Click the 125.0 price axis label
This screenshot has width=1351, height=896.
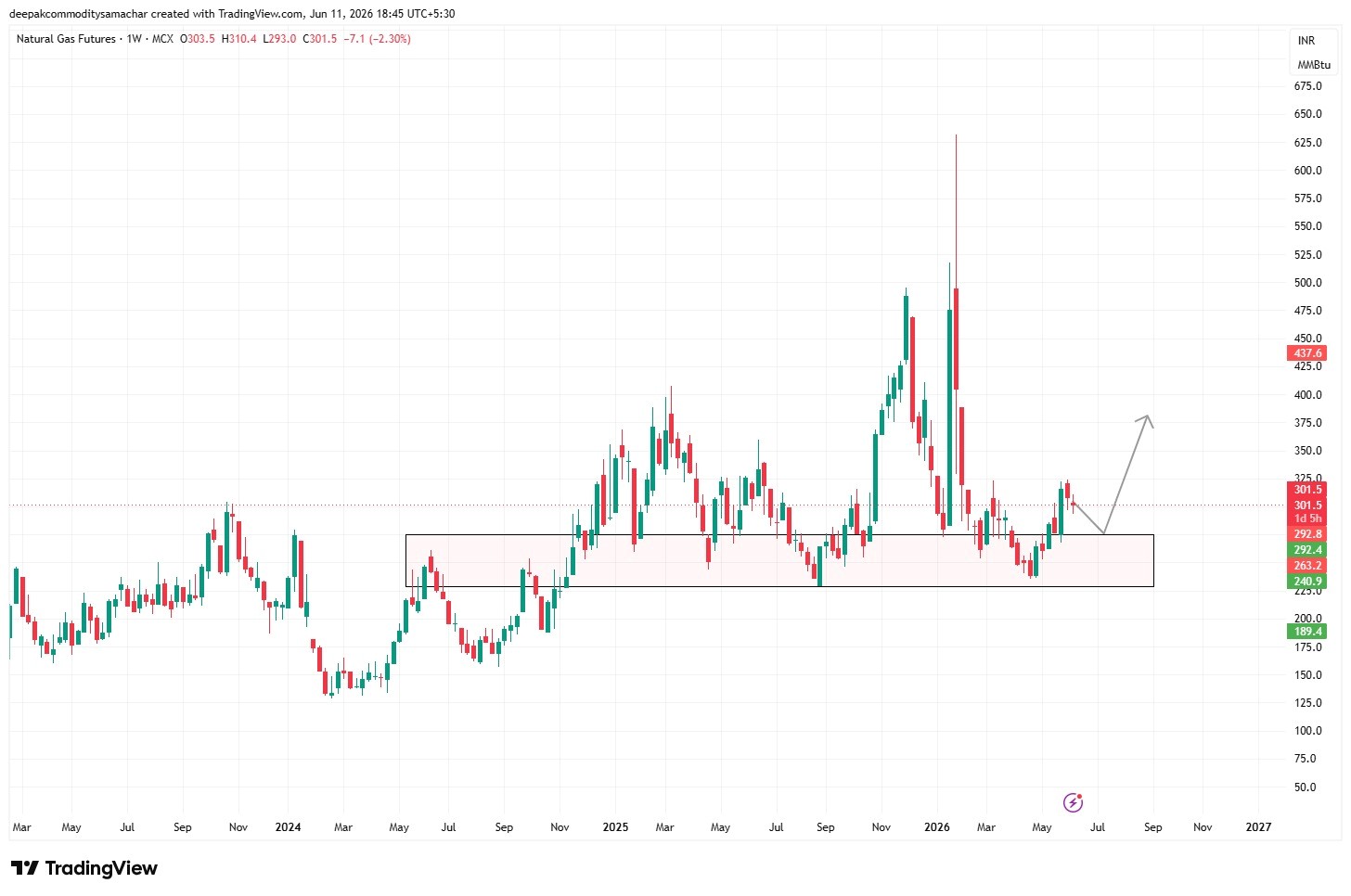[x=1307, y=703]
